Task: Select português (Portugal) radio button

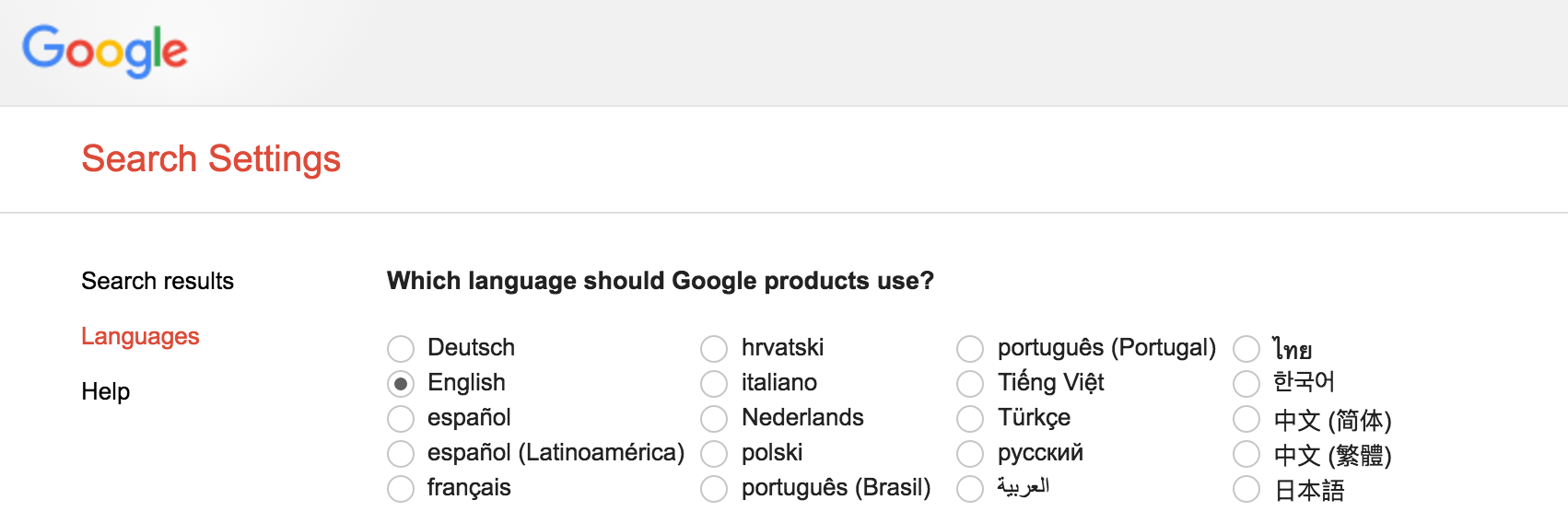Action: point(970,349)
